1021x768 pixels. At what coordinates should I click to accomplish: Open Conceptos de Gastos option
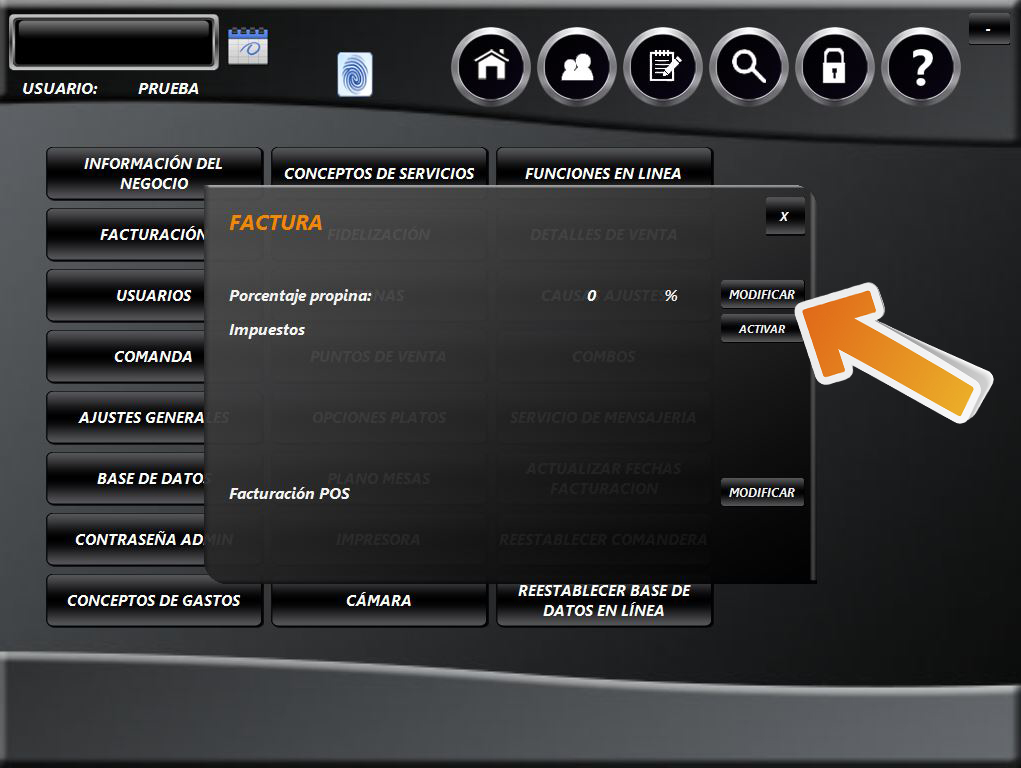click(x=154, y=601)
